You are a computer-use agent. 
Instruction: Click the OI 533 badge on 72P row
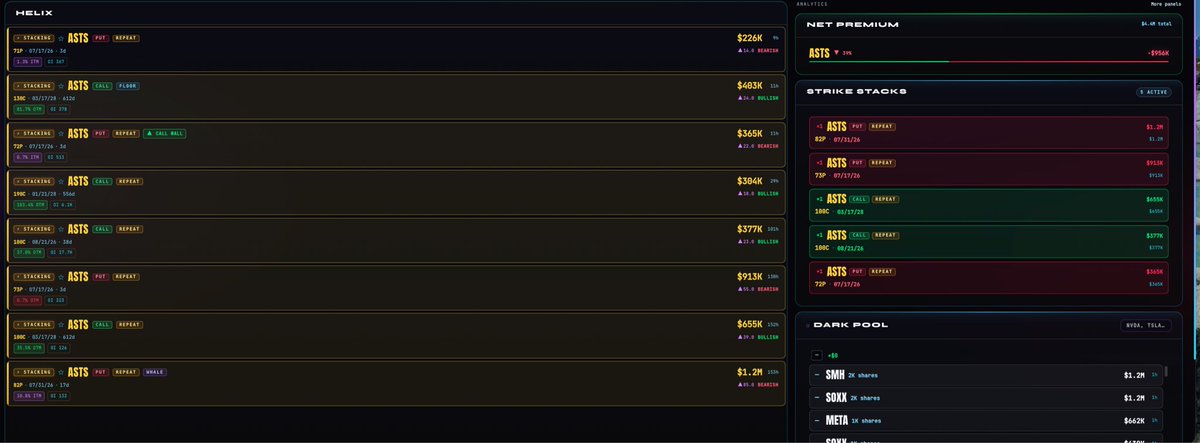point(55,157)
